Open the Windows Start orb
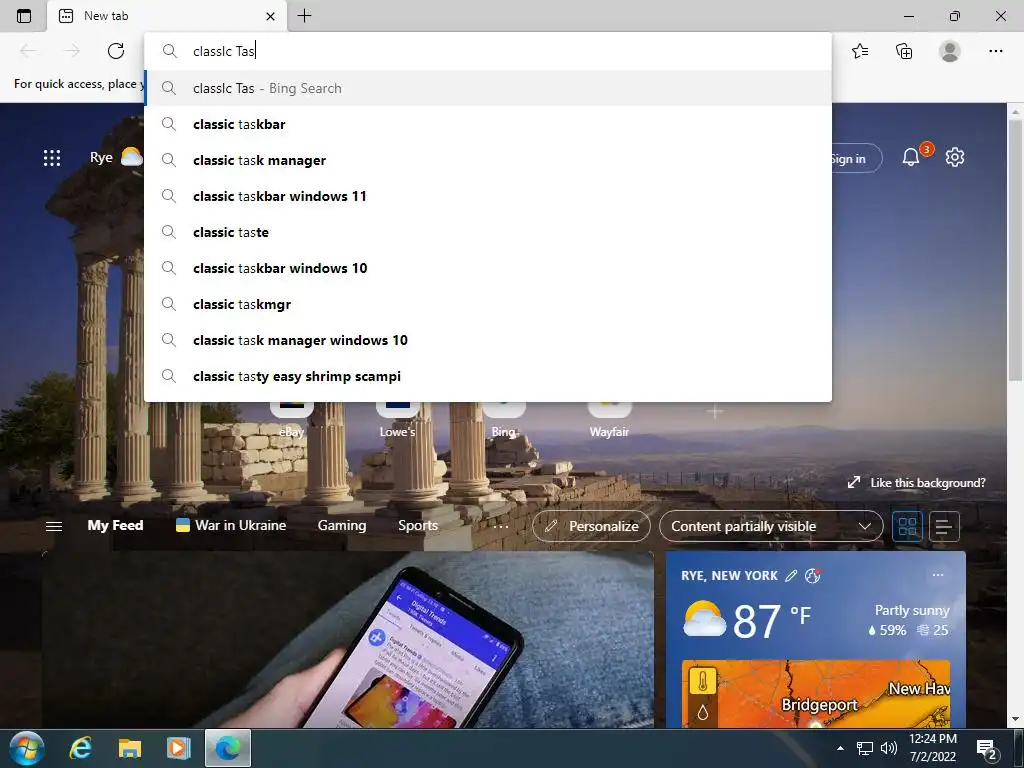Screen dimensions: 1024x768 point(27,748)
